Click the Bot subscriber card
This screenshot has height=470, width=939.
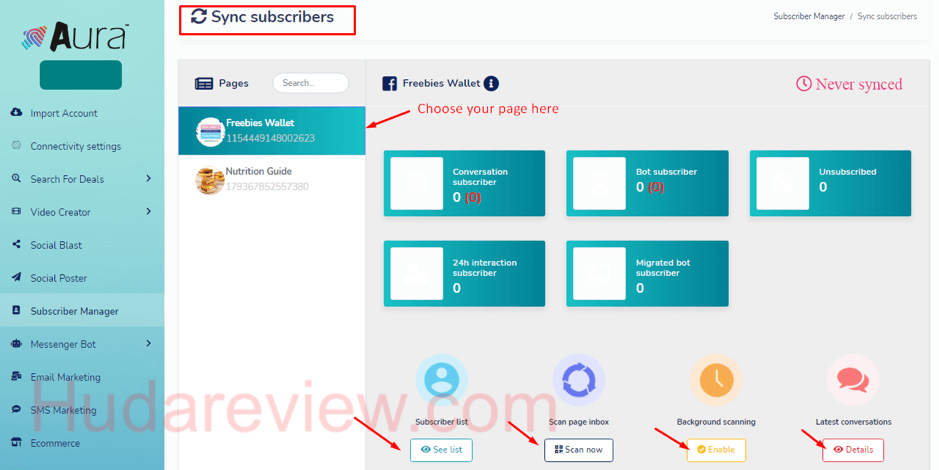pyautogui.click(x=647, y=183)
